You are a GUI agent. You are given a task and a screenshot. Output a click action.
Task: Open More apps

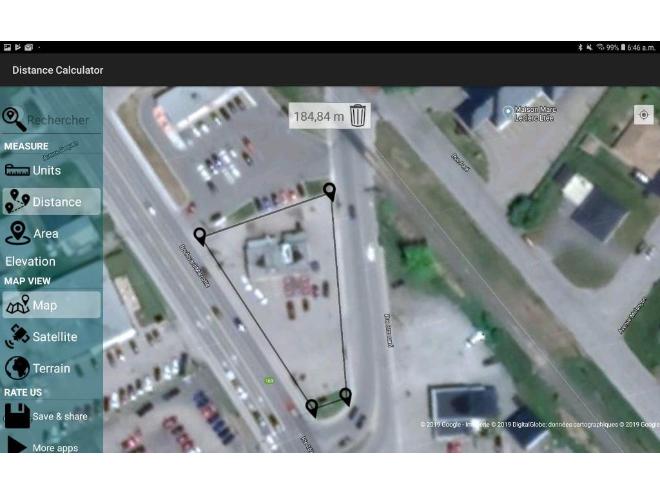[51, 446]
